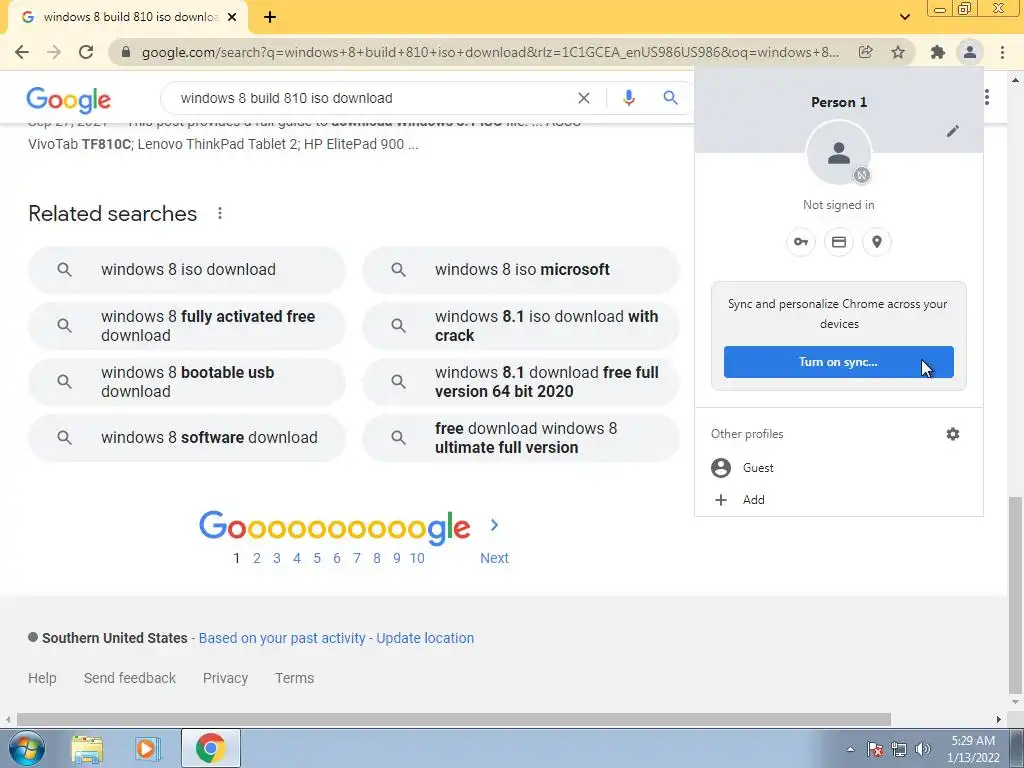The image size is (1024, 768).
Task: Search windows 8 iso download suggestion
Action: pos(187,270)
